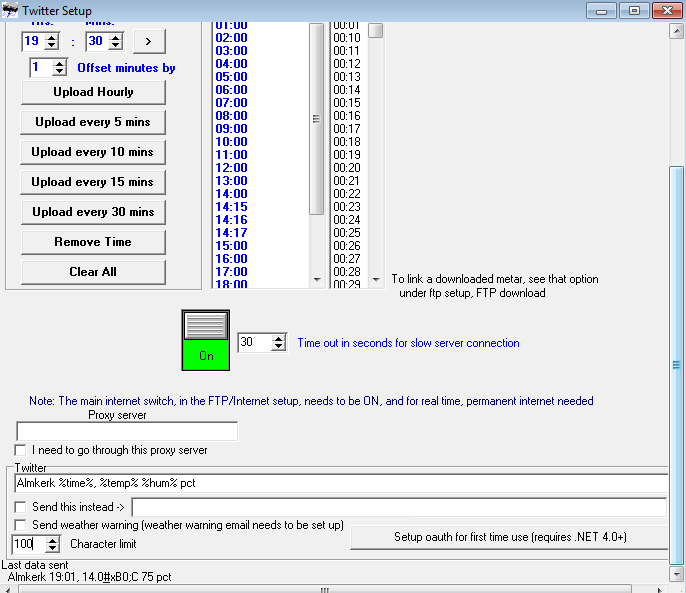Open Setup oauth for first time use

click(x=508, y=537)
